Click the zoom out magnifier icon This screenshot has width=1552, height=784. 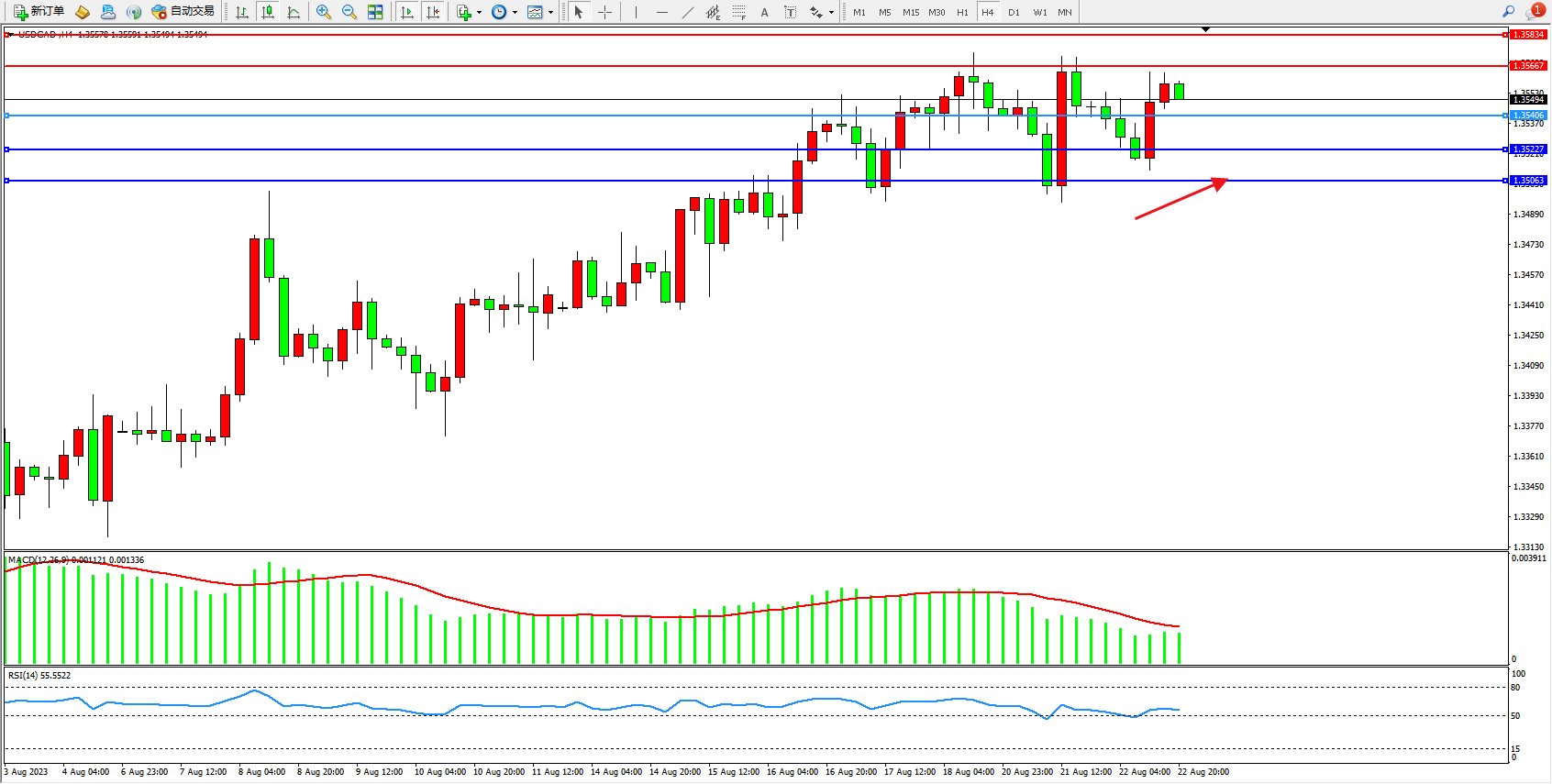click(x=349, y=12)
